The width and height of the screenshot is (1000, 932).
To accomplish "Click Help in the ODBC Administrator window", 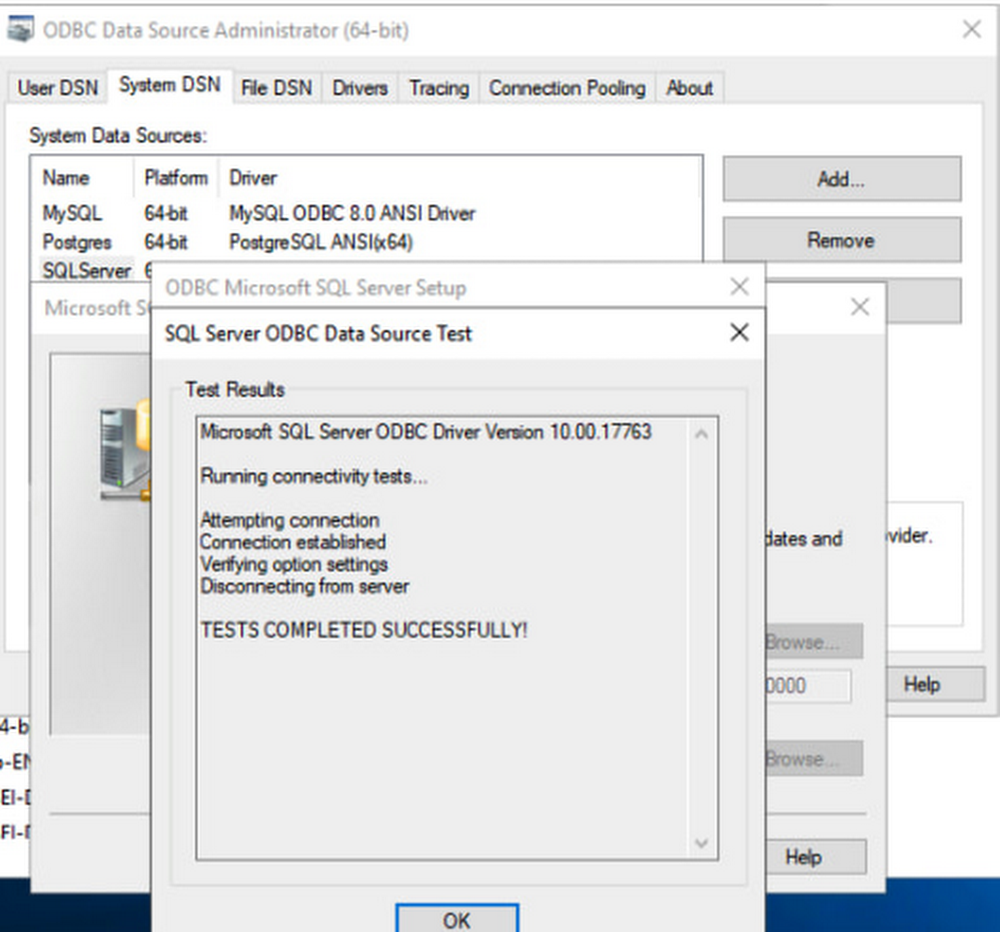I will 921,684.
